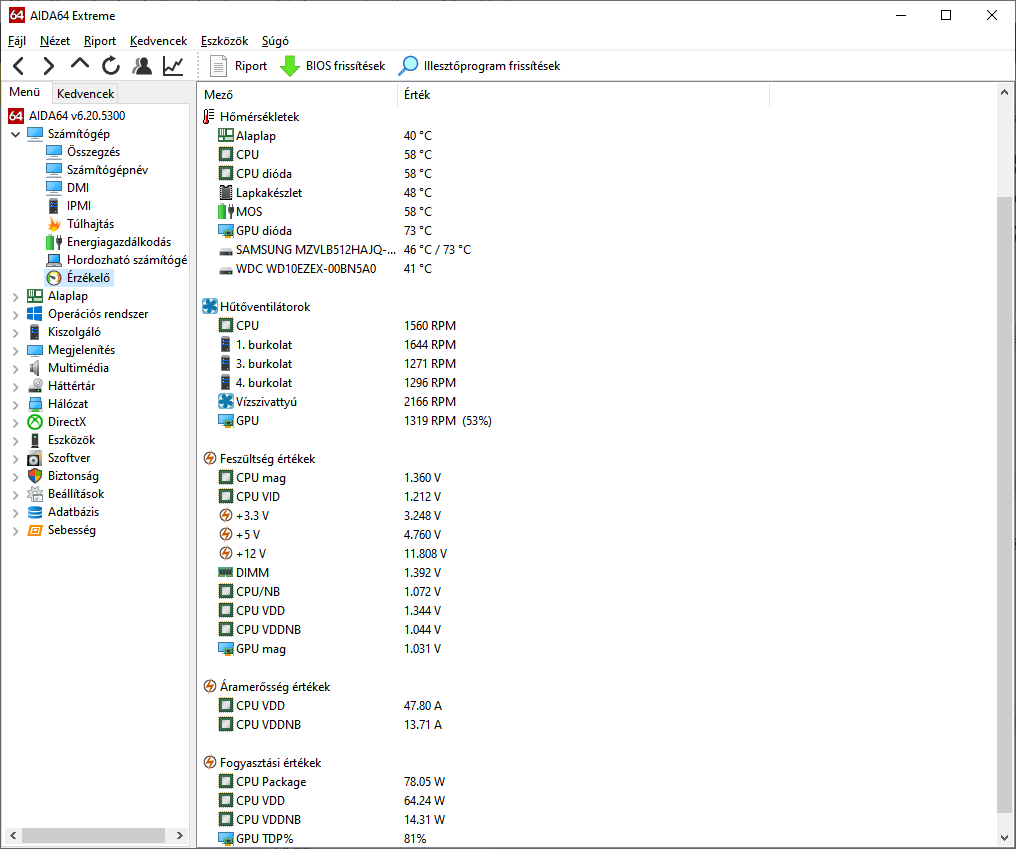Viewport: 1016px width, 849px height.
Task: Expand the Alaplap tree node
Action: click(16, 296)
